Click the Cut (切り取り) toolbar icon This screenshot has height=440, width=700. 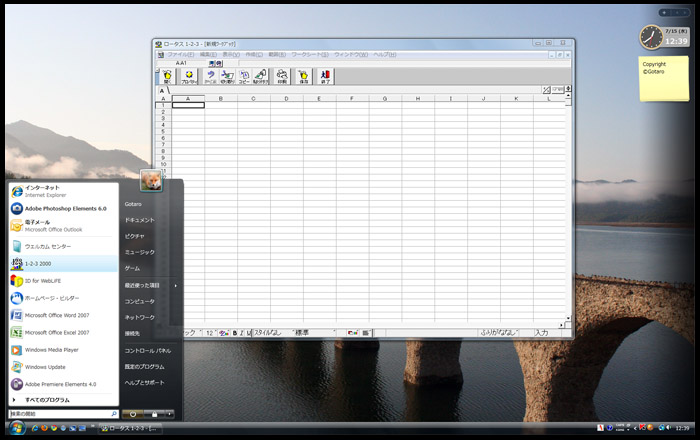(x=227, y=76)
